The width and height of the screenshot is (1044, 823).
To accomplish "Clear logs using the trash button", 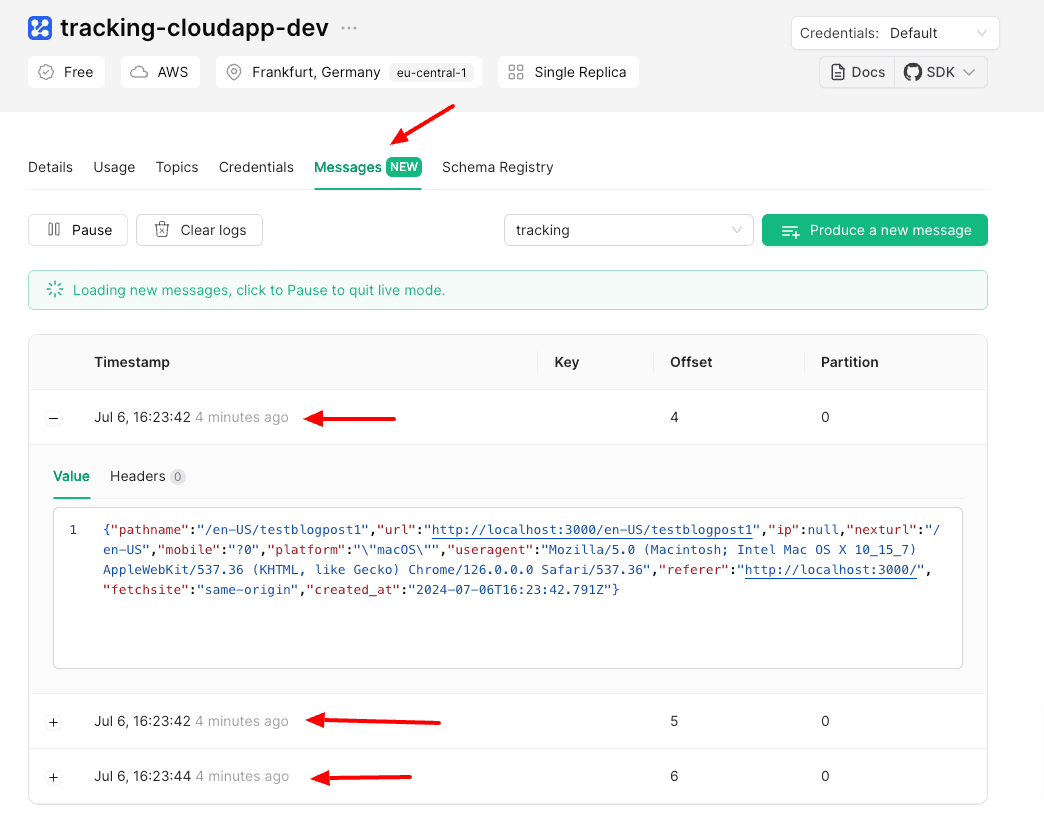I will pyautogui.click(x=199, y=230).
